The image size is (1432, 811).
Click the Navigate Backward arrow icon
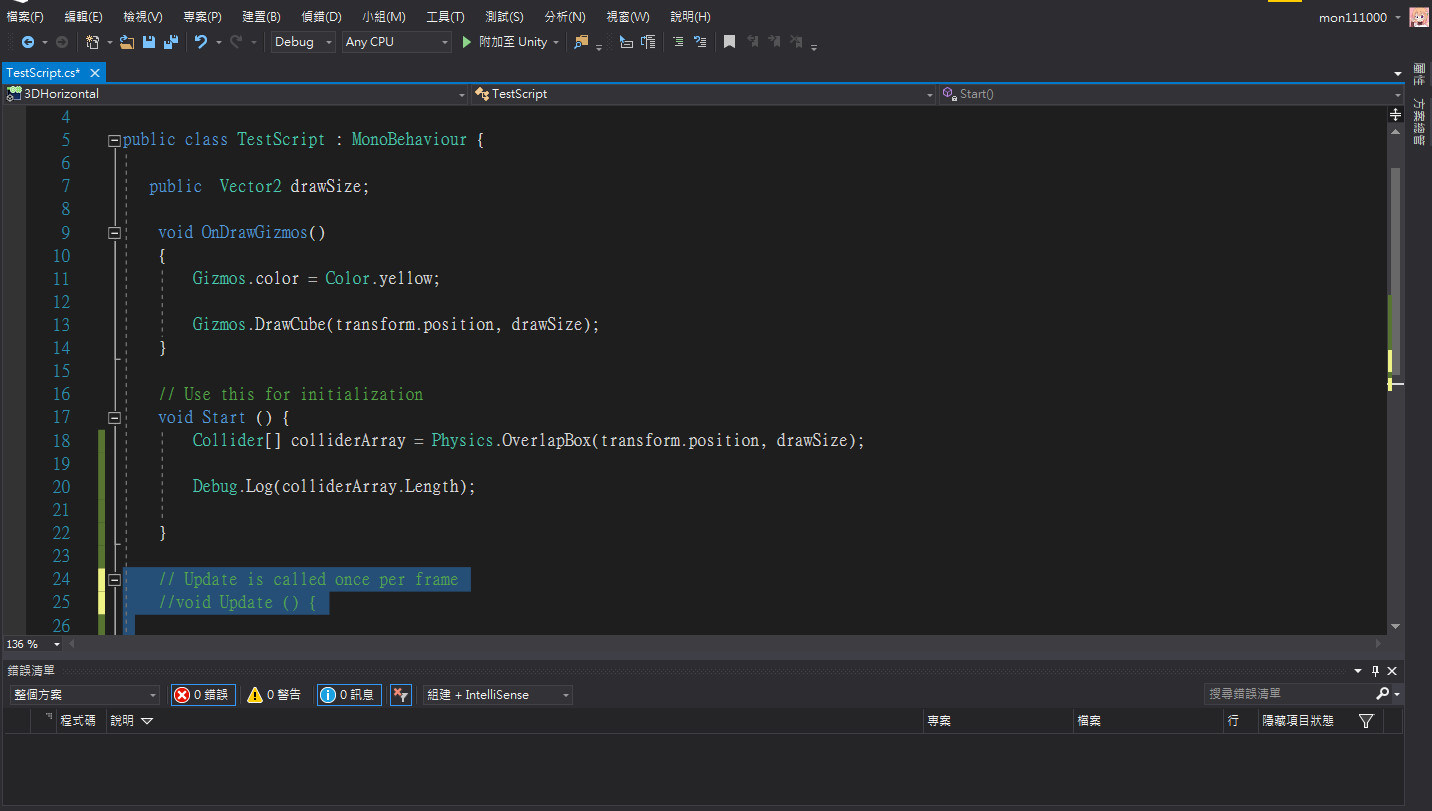click(x=29, y=42)
